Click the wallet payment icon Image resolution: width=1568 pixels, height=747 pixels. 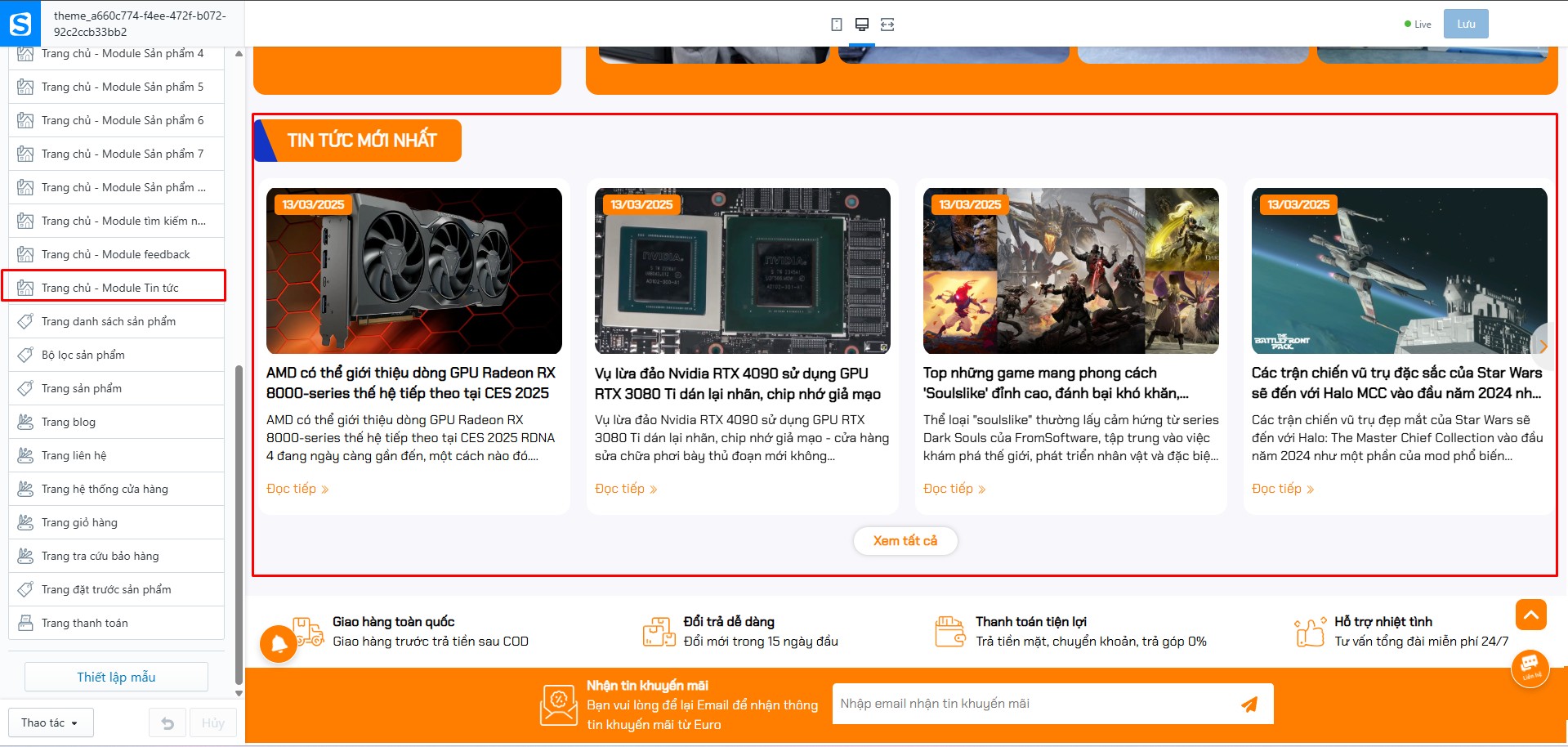950,632
